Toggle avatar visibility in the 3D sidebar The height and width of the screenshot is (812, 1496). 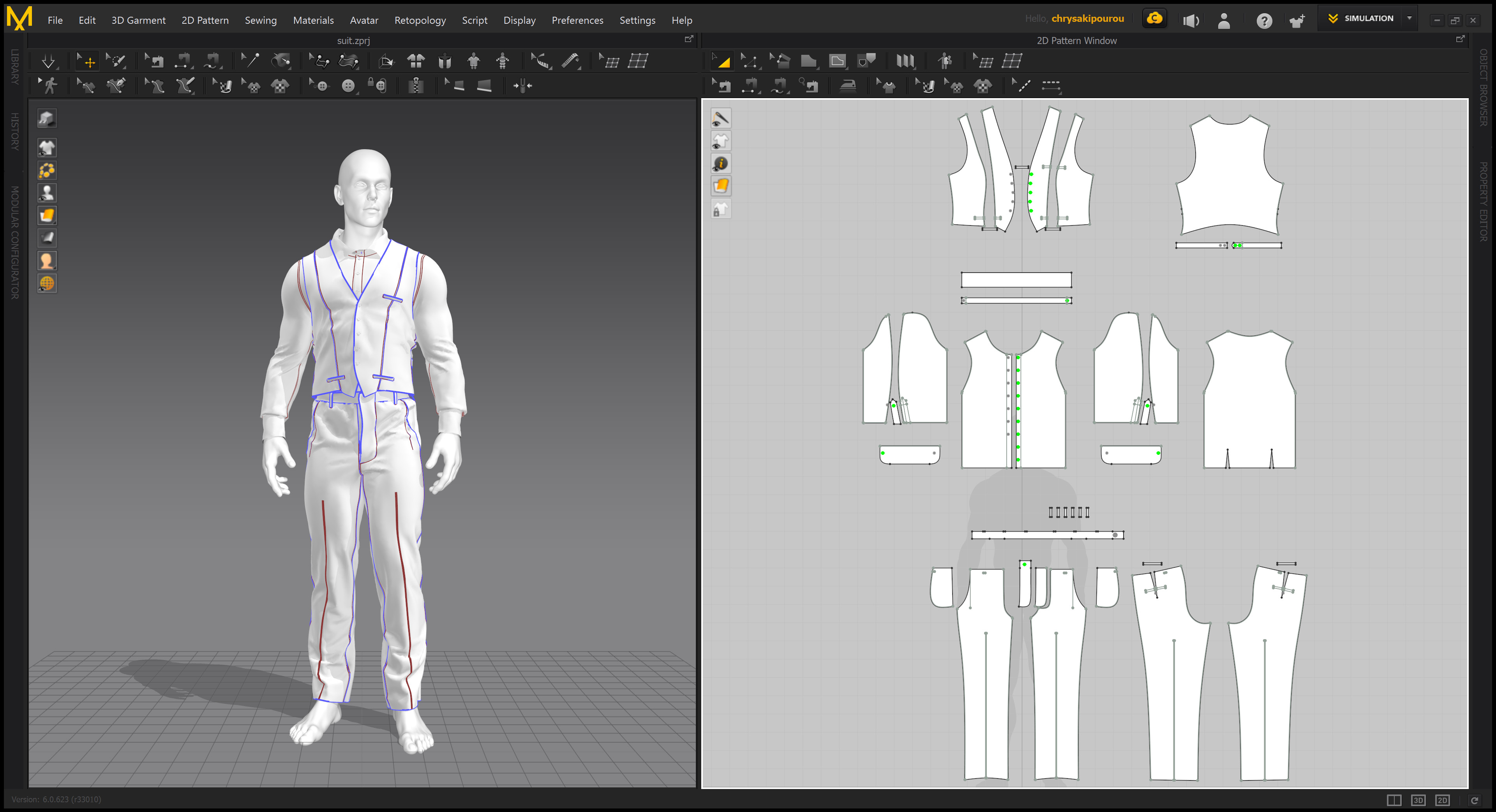(x=46, y=192)
